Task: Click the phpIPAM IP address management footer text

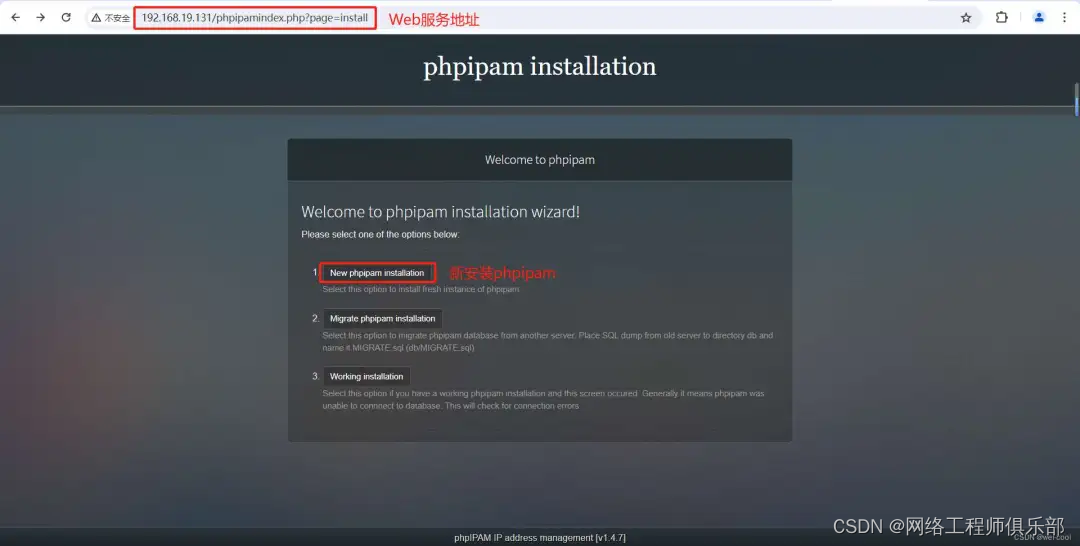Action: [539, 538]
